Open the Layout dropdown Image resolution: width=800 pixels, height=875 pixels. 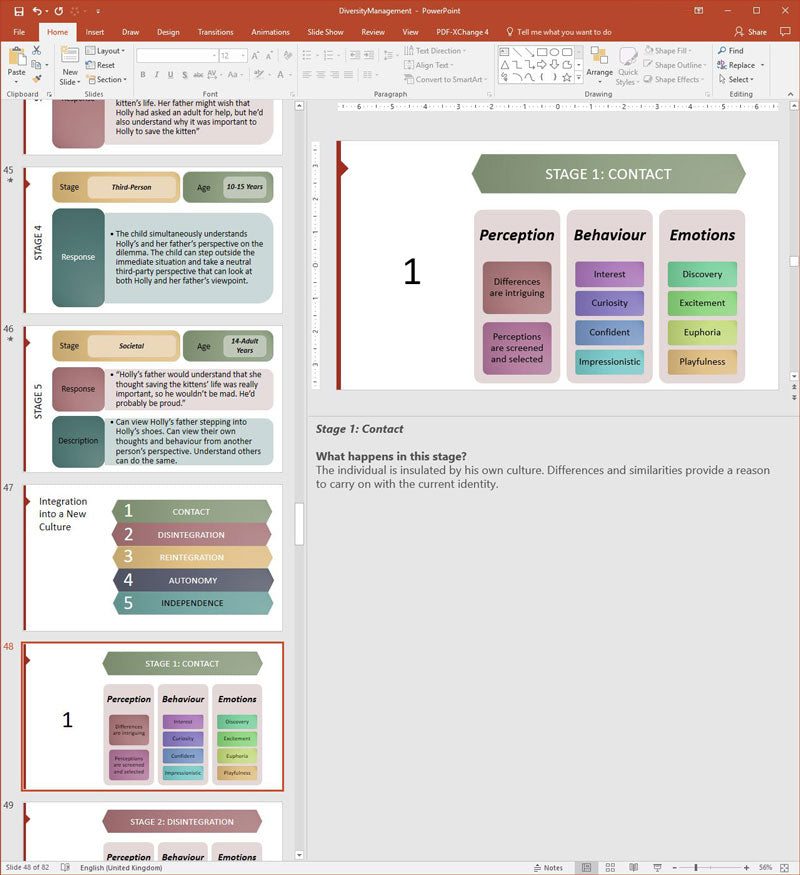click(x=105, y=51)
